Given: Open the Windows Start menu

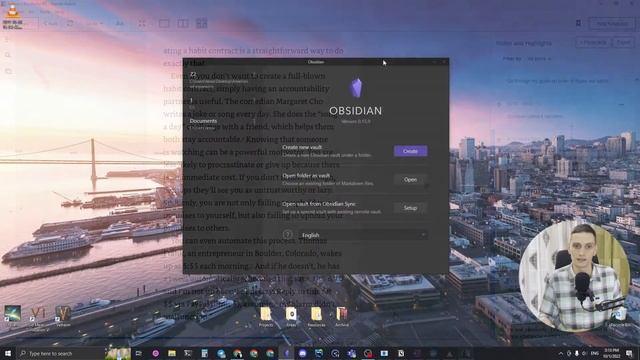Looking at the screenshot, I should pyautogui.click(x=7, y=353).
